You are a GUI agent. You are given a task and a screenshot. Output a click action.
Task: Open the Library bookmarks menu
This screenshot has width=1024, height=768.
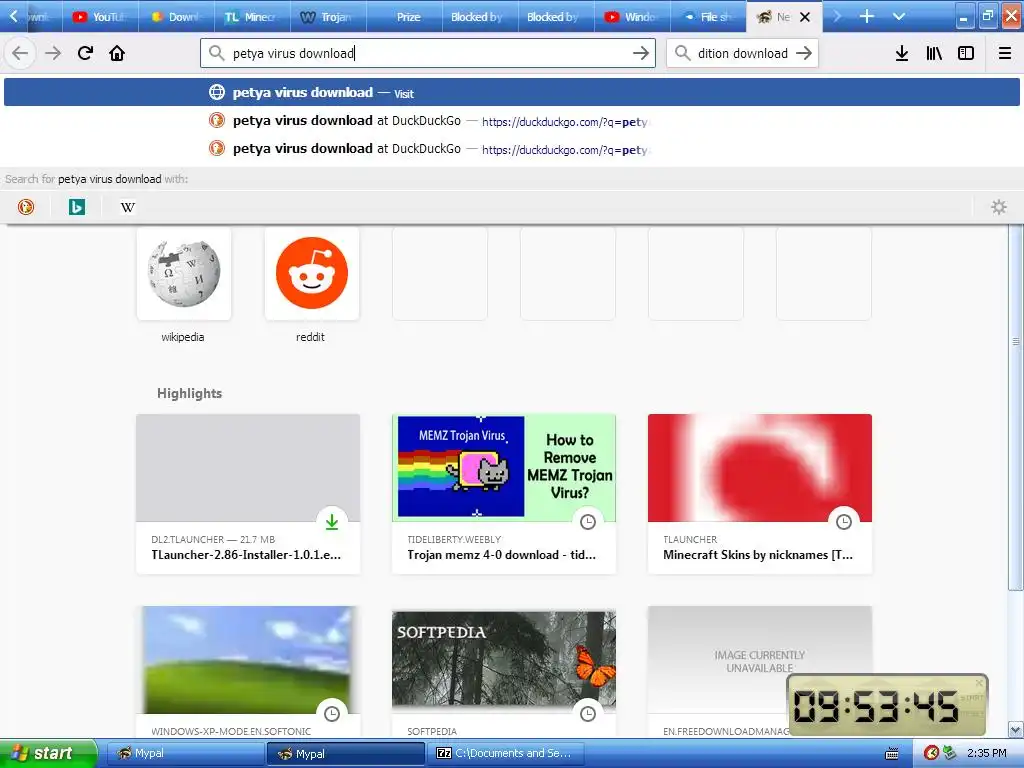(x=934, y=54)
